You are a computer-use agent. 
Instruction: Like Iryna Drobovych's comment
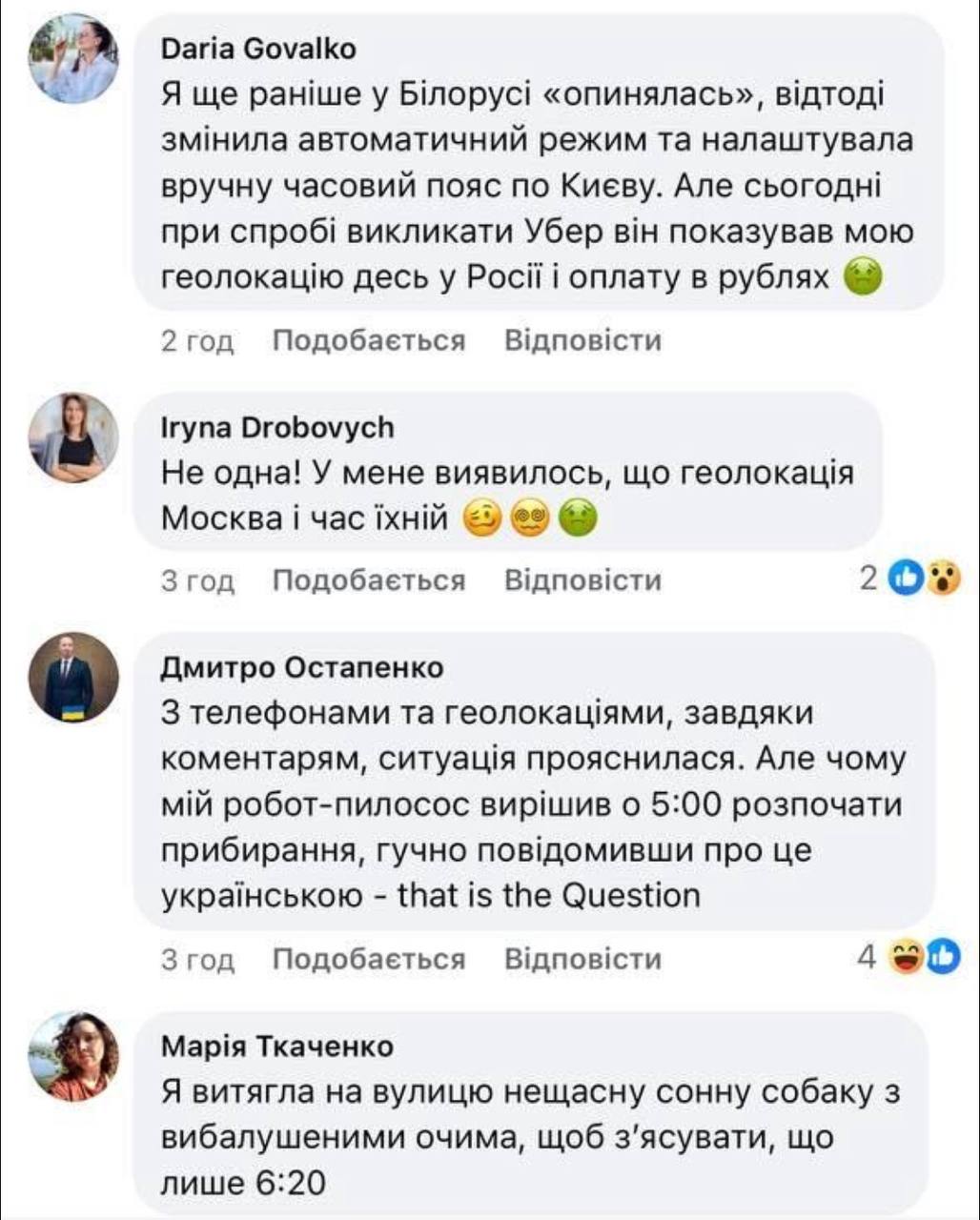pos(369,579)
